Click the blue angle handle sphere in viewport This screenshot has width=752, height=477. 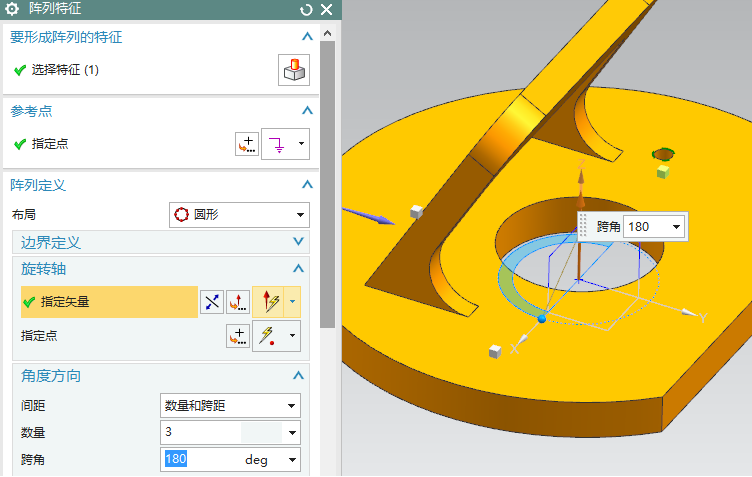pyautogui.click(x=542, y=318)
